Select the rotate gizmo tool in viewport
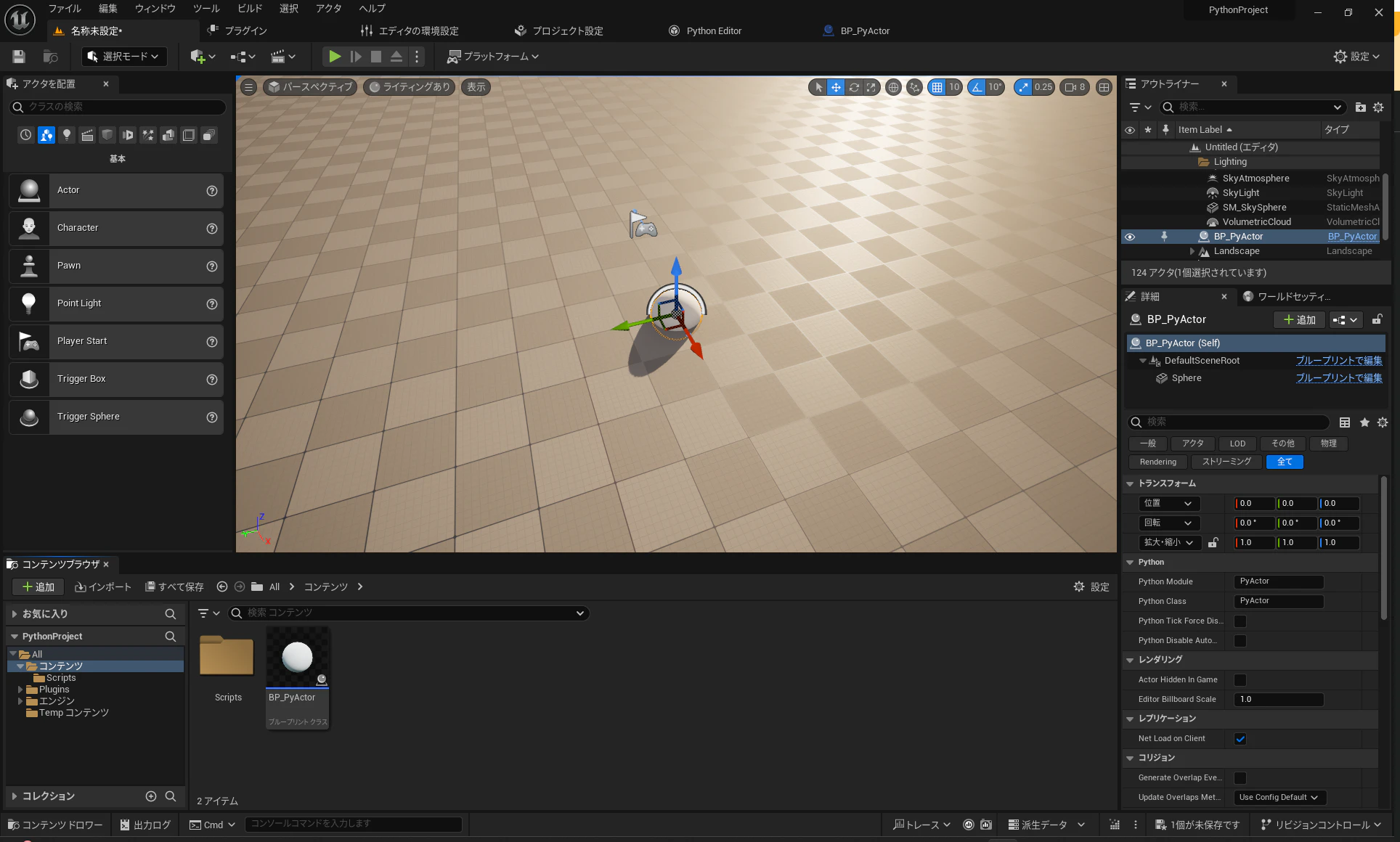1400x842 pixels. [x=854, y=87]
